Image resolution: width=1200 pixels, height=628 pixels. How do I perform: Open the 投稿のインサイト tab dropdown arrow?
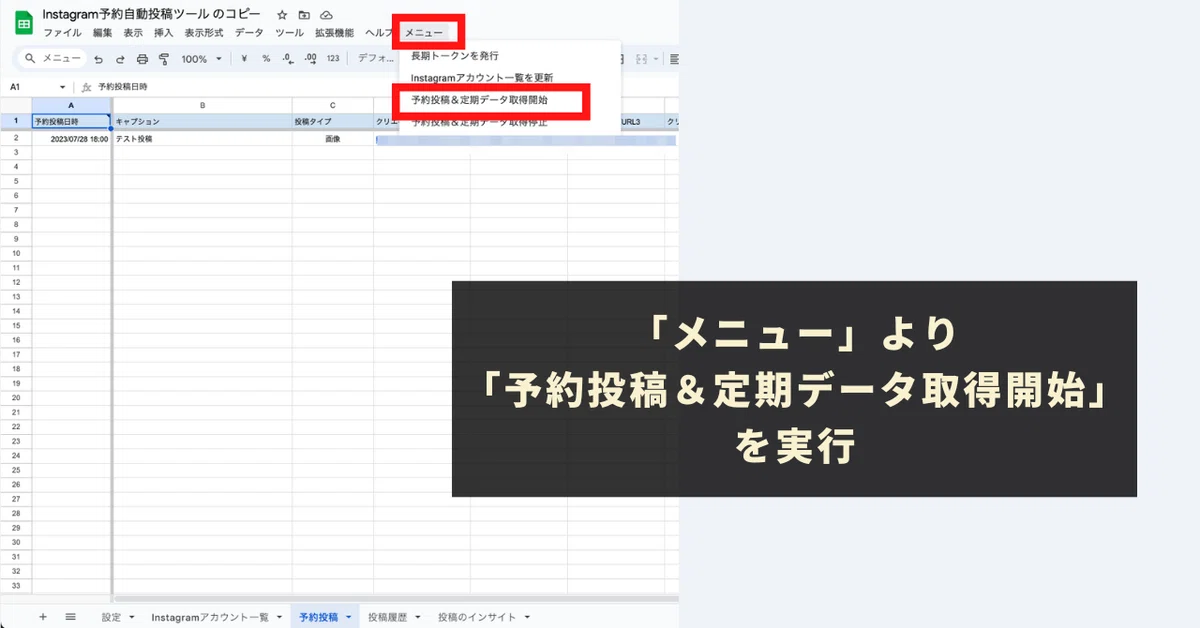(527, 617)
